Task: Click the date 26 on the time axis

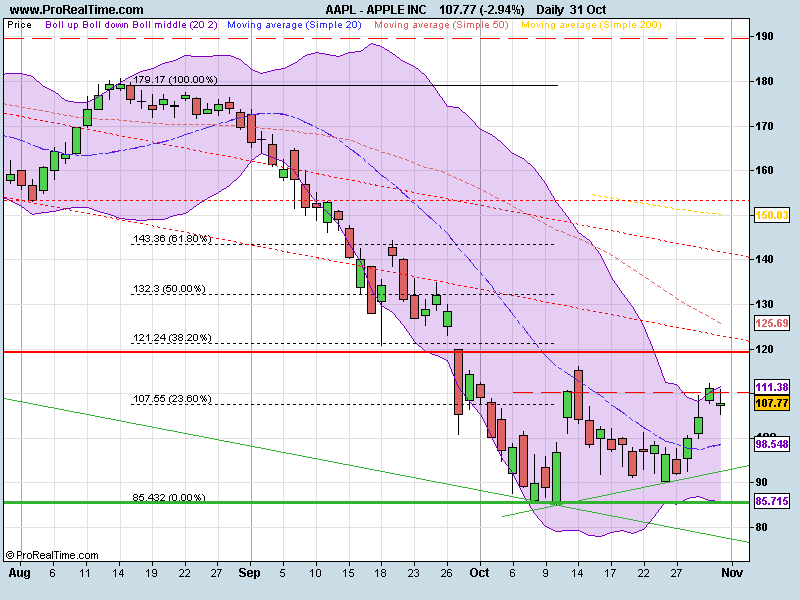Action: tap(446, 573)
